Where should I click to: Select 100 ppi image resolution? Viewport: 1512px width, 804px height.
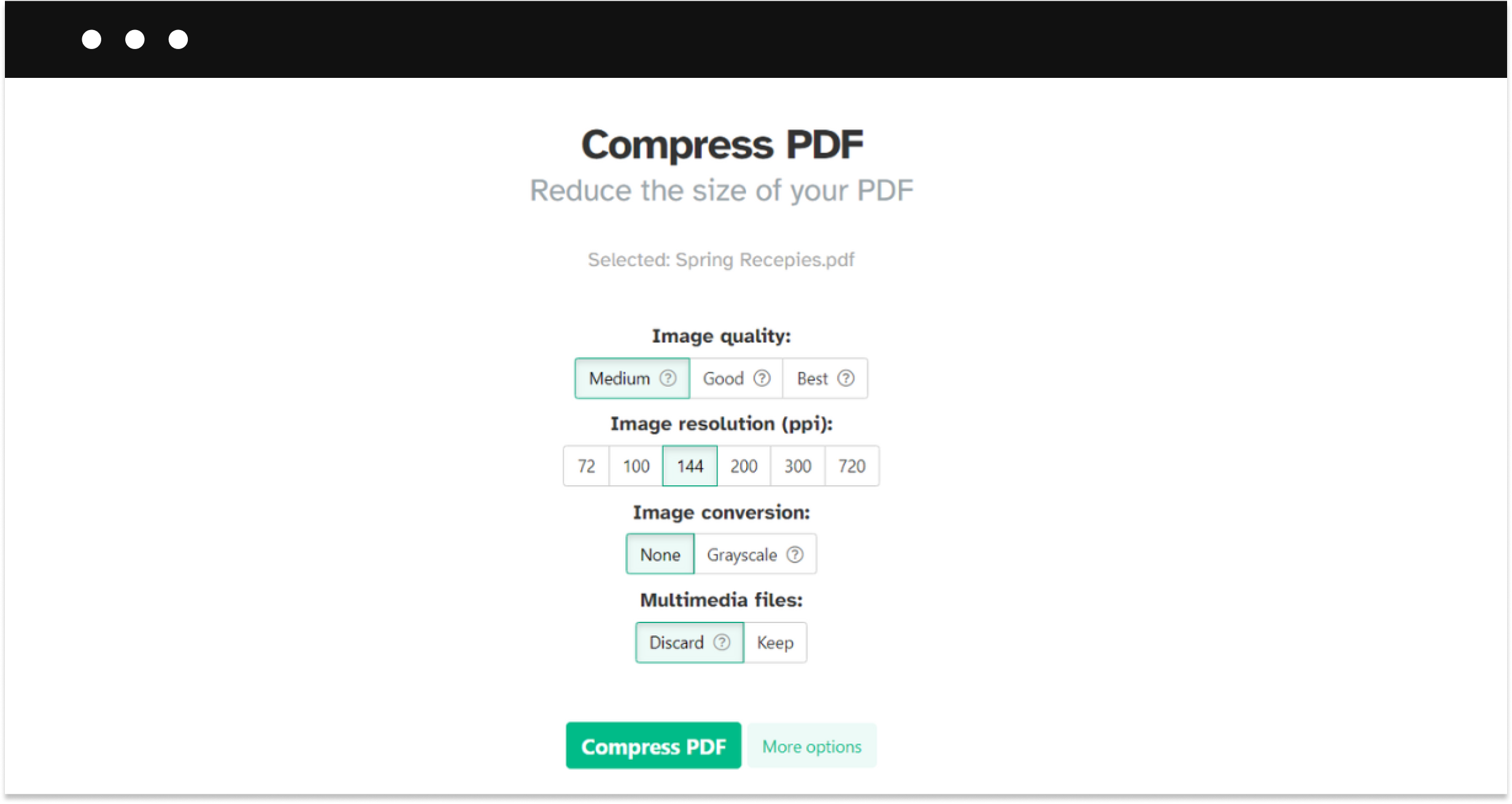[636, 465]
